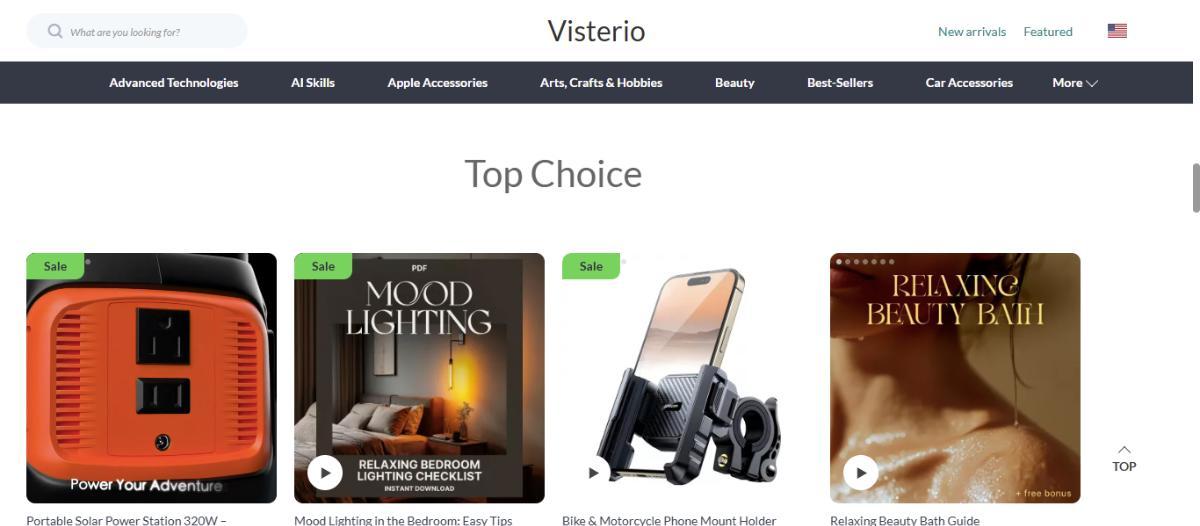Click the Sale badge on phone mount
The width and height of the screenshot is (1200, 526).
point(591,266)
